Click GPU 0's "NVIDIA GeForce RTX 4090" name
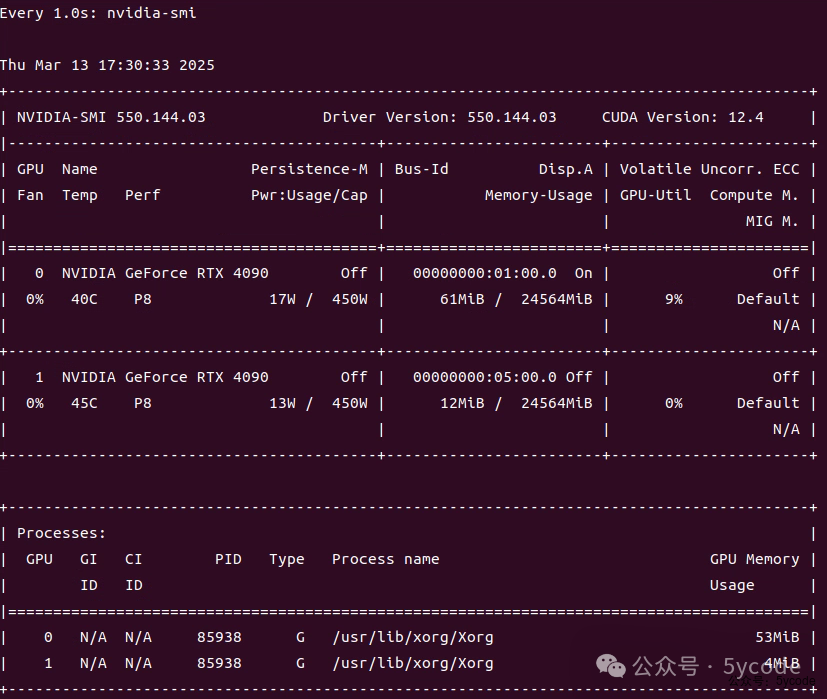 [x=165, y=273]
